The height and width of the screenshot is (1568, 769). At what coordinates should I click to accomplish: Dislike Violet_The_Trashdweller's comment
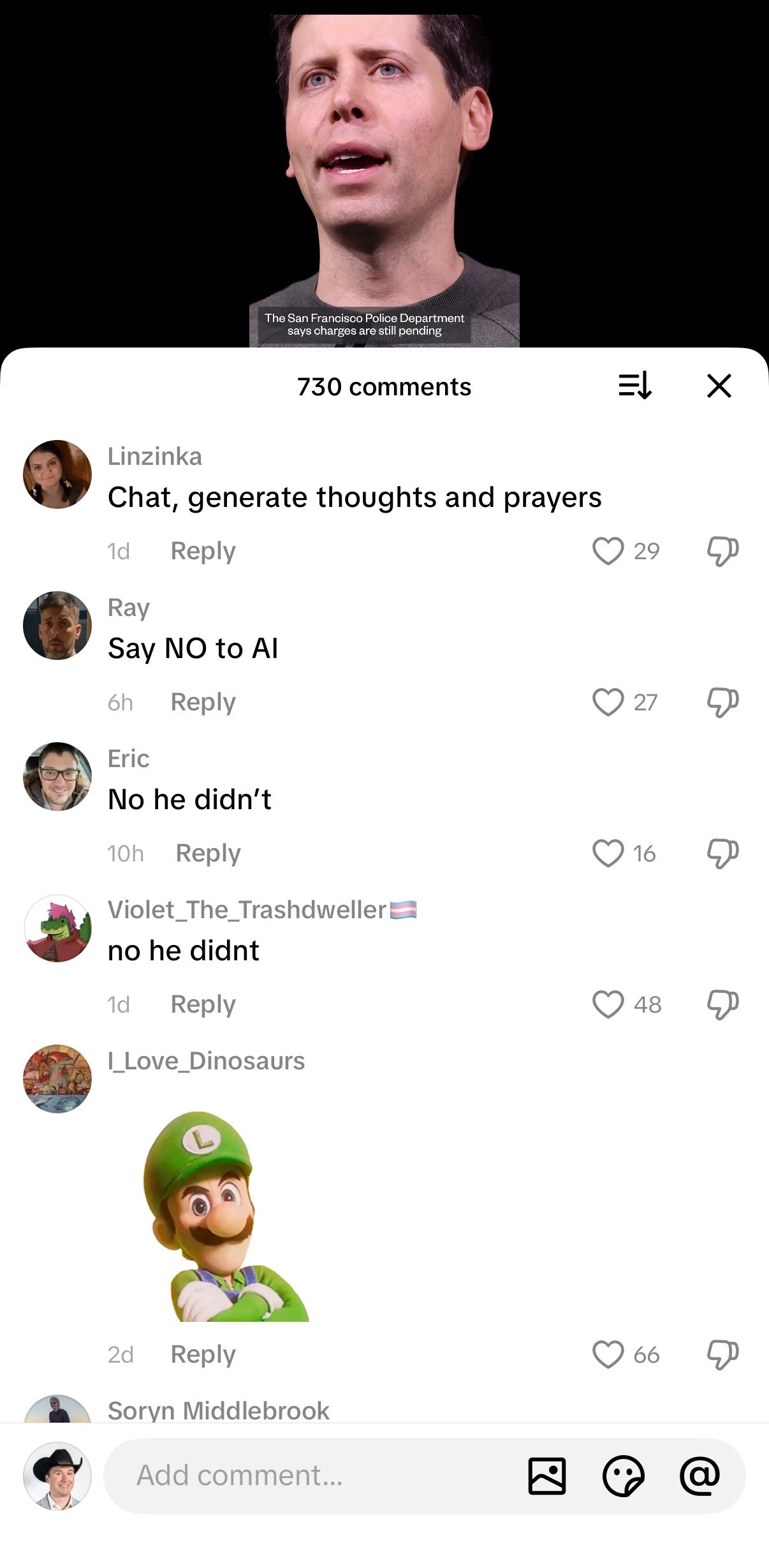click(x=722, y=1004)
